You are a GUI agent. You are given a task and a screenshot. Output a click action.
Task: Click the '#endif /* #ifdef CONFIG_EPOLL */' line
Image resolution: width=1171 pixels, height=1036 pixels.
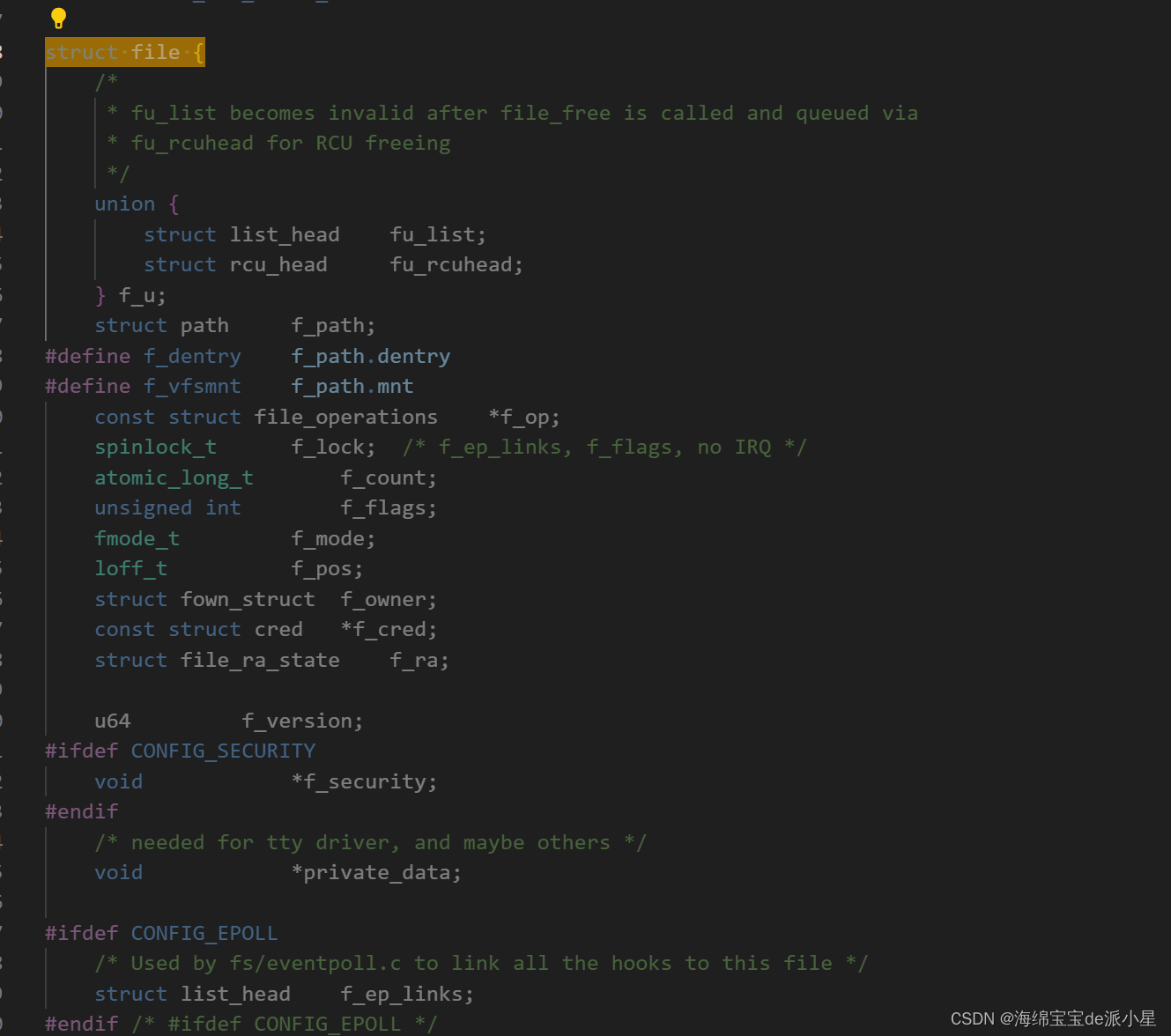pos(241,1024)
